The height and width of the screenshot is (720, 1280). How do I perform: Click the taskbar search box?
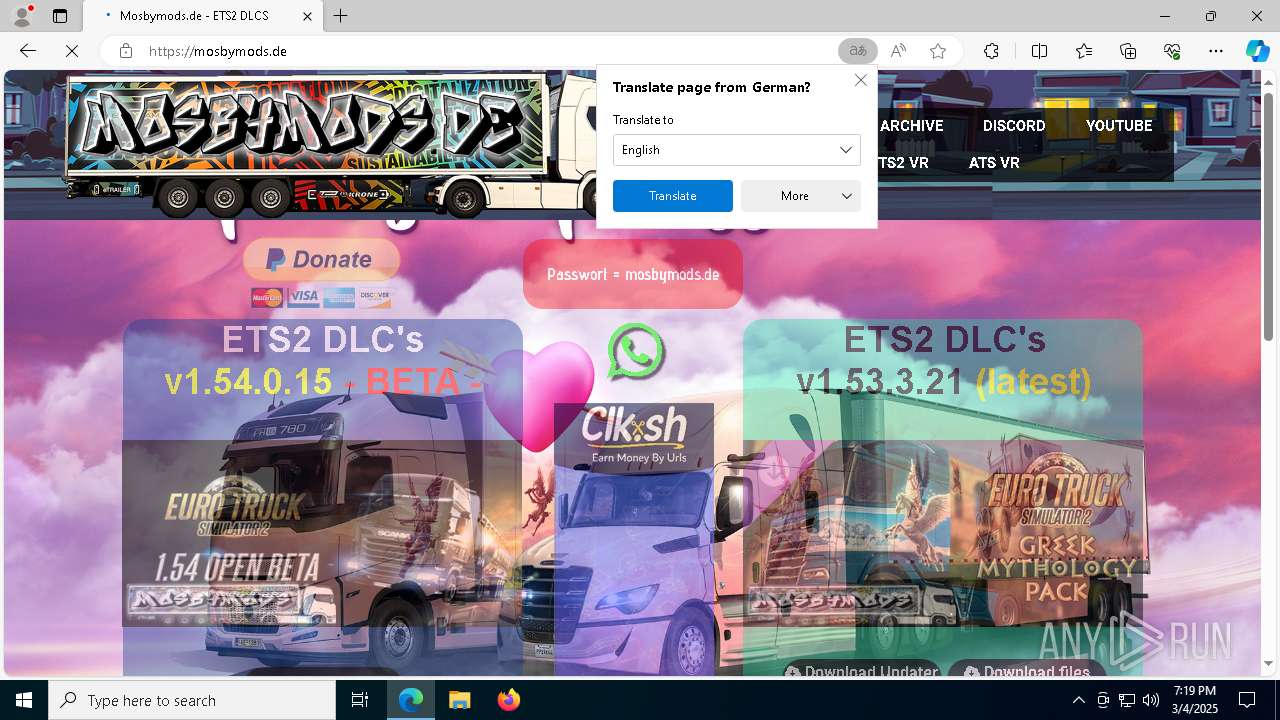192,700
